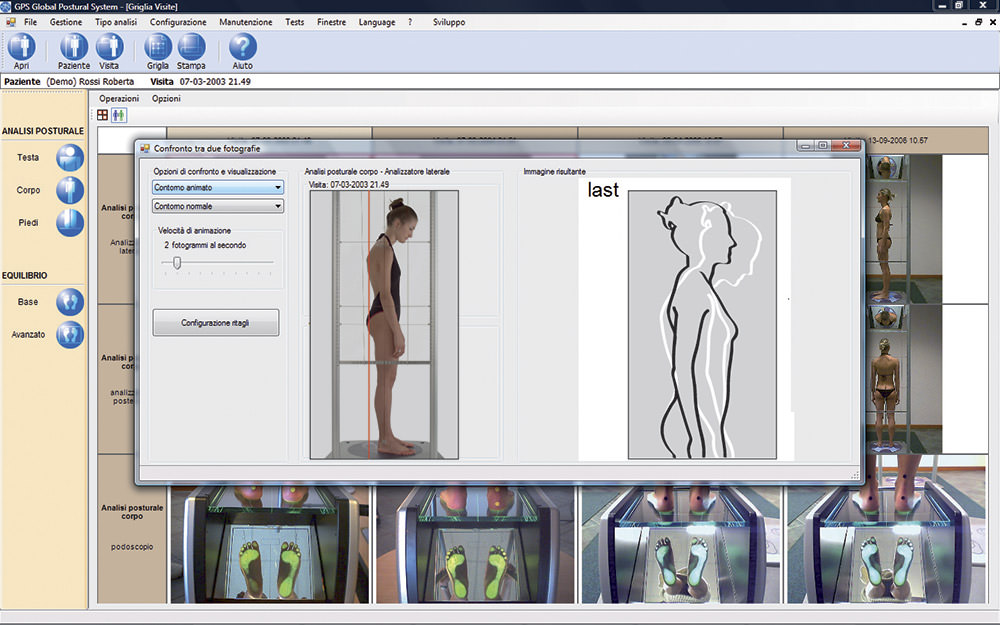Select the Visita toolbar icon
The width and height of the screenshot is (1000, 625).
(x=109, y=47)
